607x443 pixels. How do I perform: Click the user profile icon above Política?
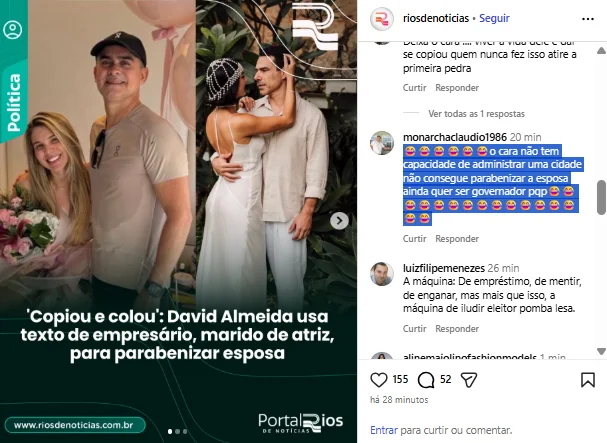click(12, 30)
